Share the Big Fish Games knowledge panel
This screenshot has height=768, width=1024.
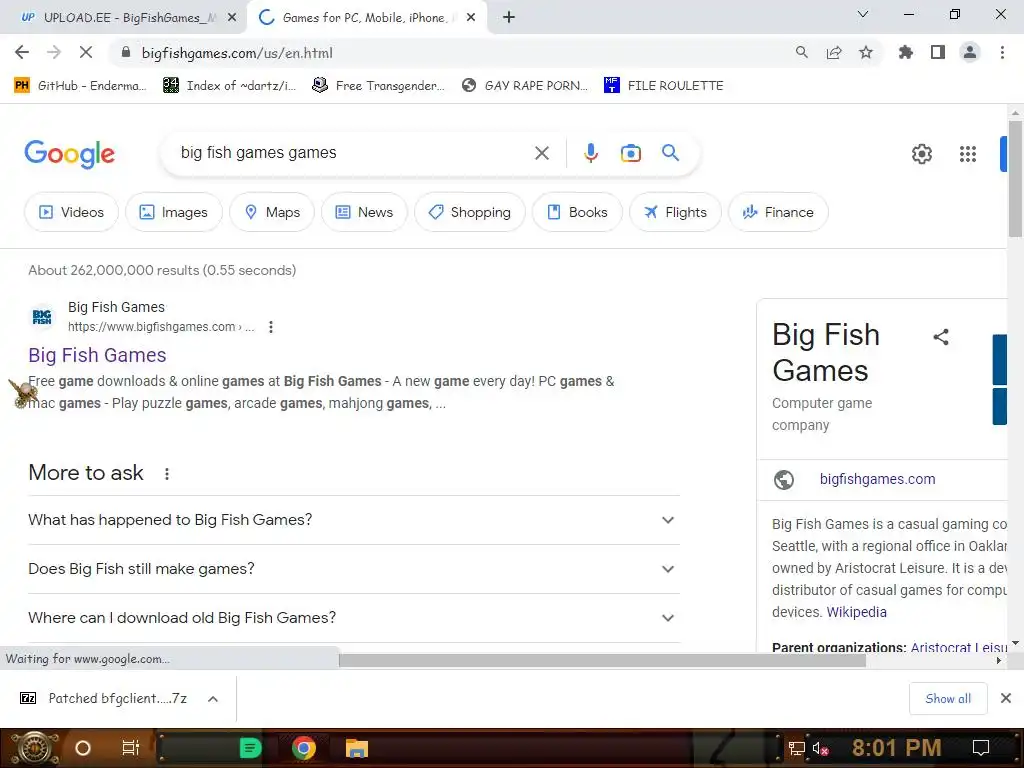click(940, 337)
